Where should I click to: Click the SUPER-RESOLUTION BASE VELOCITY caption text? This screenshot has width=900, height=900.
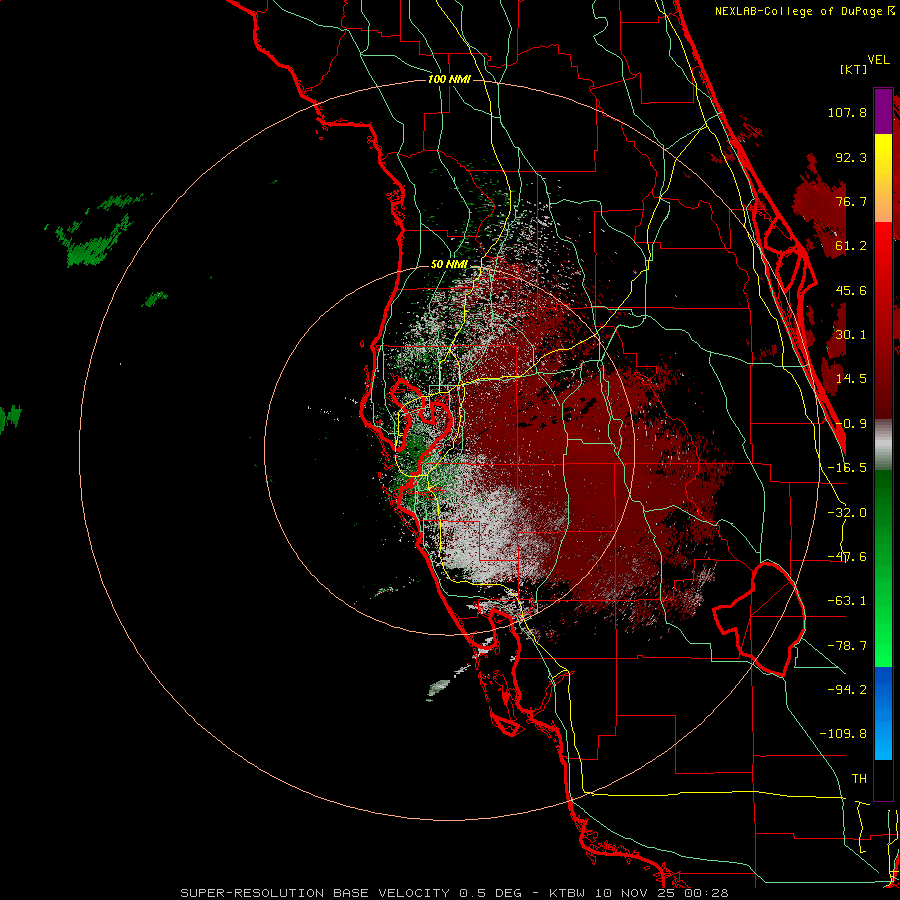coord(315,893)
